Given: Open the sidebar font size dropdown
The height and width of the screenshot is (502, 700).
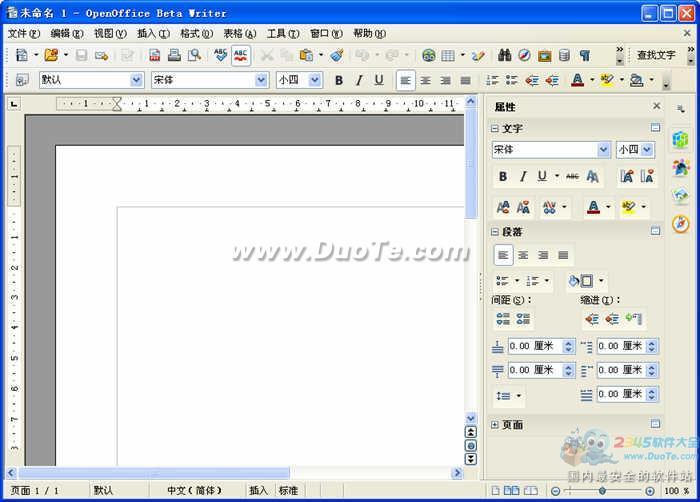Looking at the screenshot, I should tap(646, 149).
